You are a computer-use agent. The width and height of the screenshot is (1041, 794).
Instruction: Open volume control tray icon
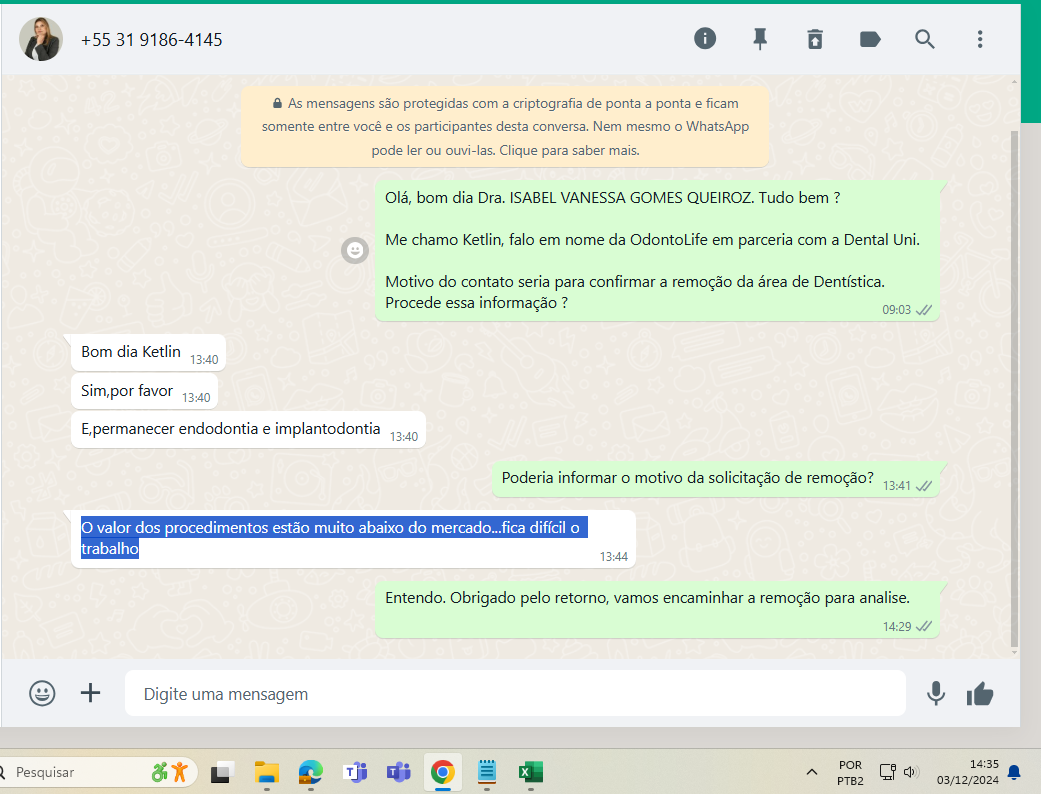coord(911,772)
